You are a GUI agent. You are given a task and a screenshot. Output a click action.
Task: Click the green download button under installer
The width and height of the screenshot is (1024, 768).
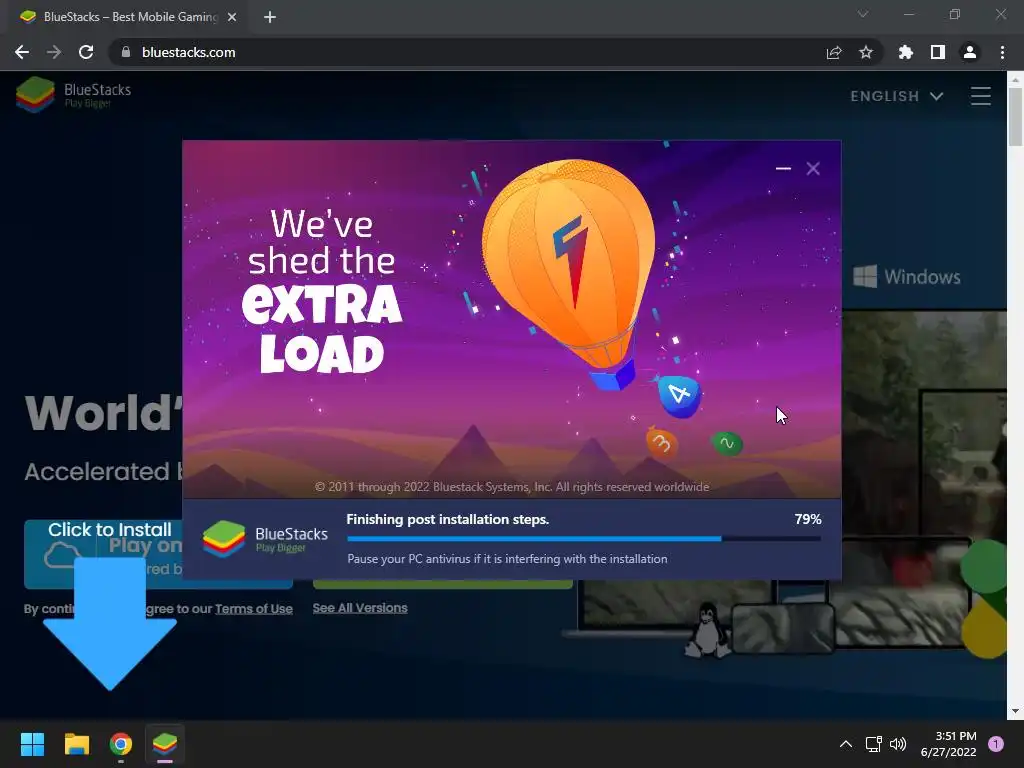[443, 584]
